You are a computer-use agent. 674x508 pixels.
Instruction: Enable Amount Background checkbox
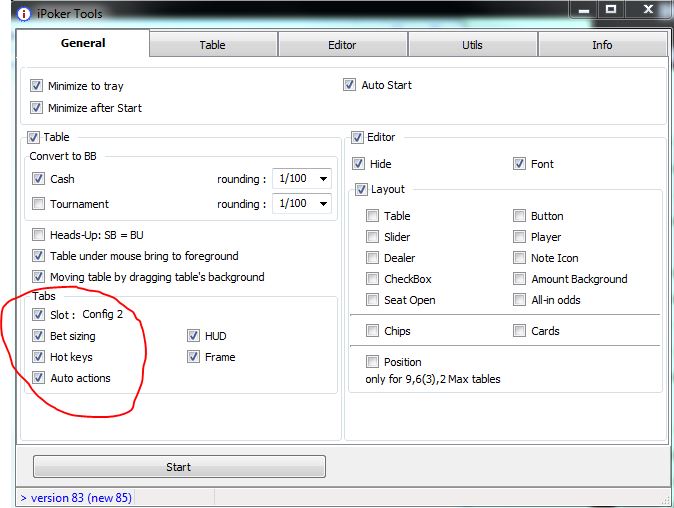[519, 279]
